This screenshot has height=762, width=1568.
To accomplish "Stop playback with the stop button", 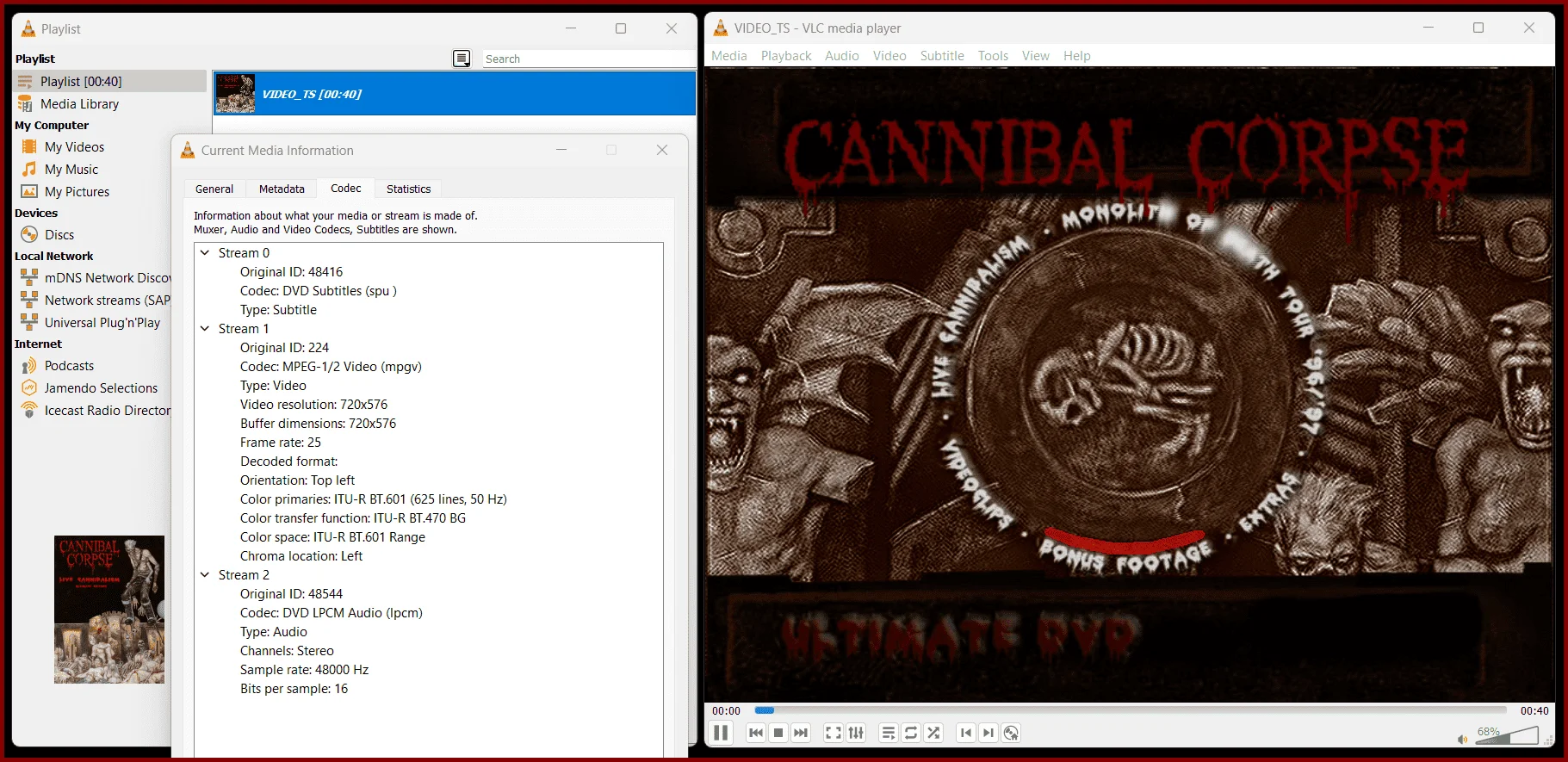I will pos(778,733).
